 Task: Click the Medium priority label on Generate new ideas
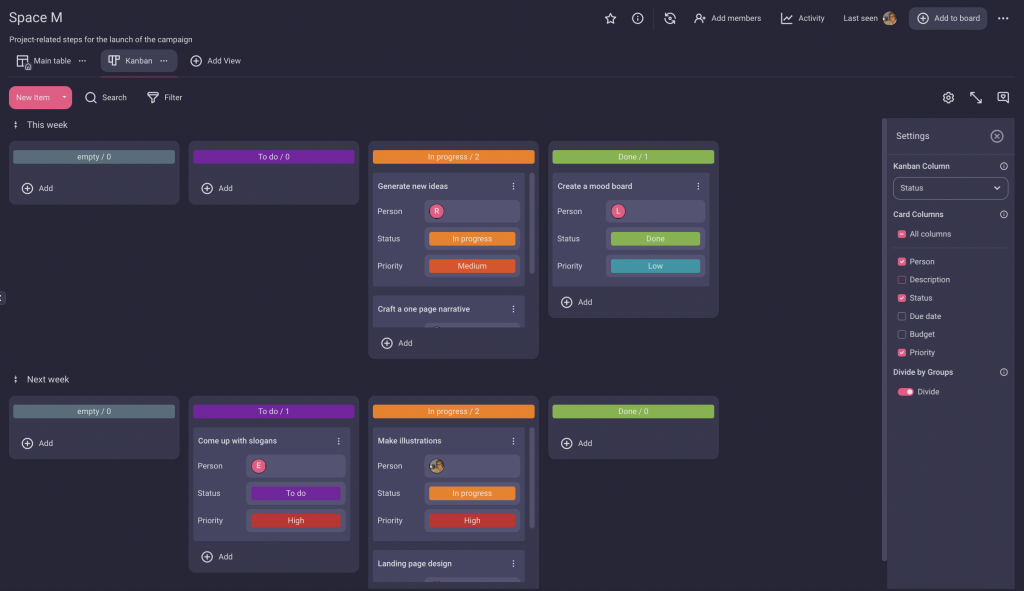pyautogui.click(x=472, y=266)
